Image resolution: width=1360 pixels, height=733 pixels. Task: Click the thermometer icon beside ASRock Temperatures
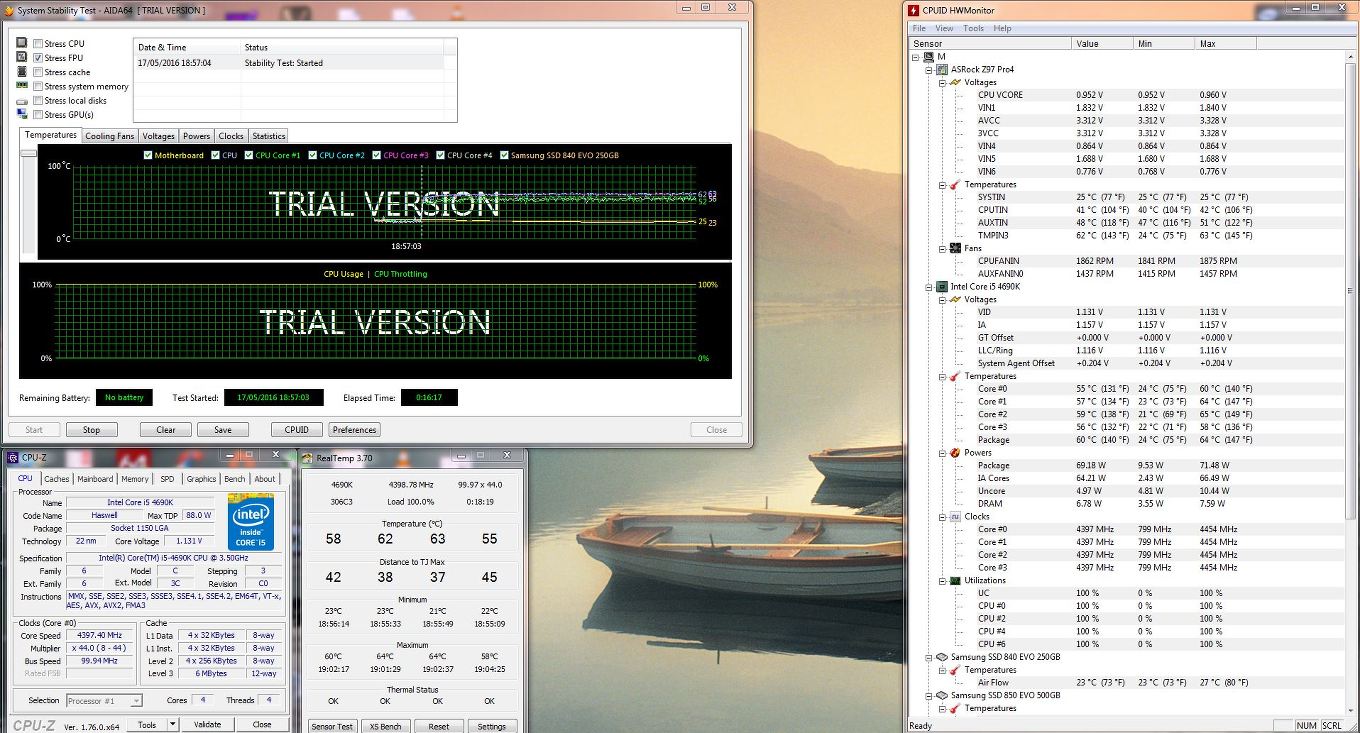point(956,185)
